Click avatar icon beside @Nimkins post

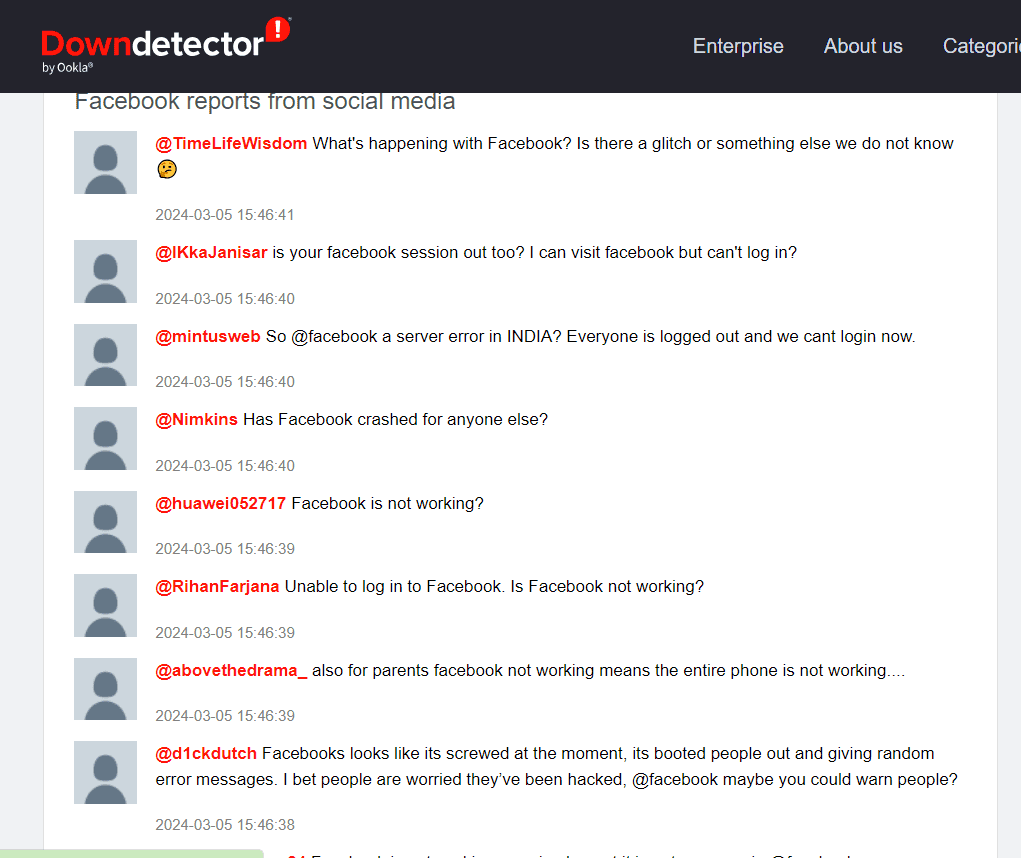105,438
